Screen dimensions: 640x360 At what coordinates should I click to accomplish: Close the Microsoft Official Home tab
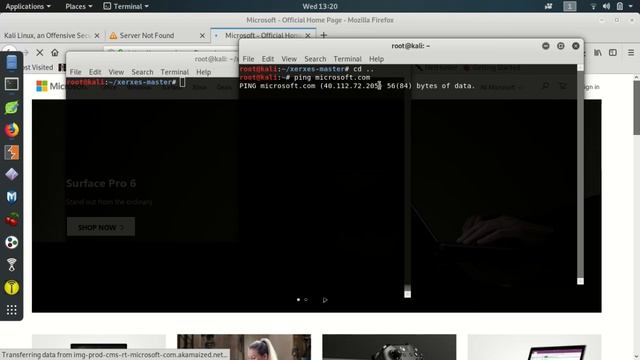308,36
